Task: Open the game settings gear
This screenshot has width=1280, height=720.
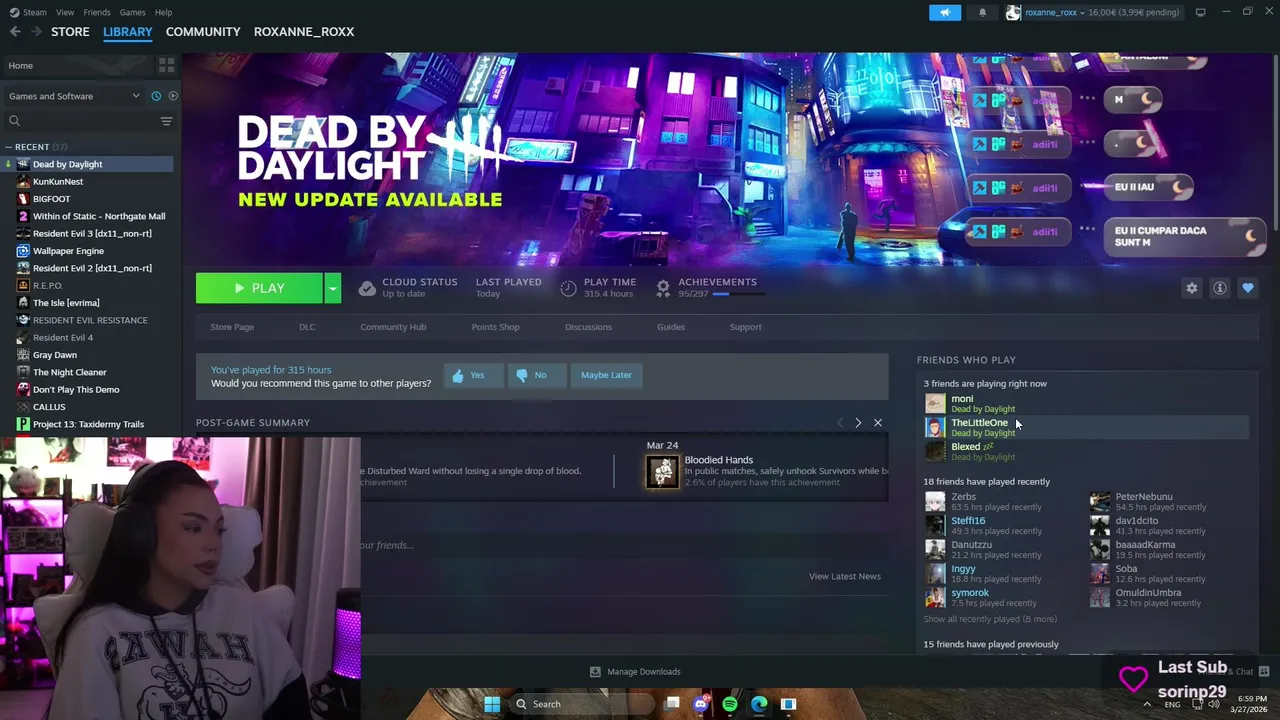Action: (x=1191, y=288)
